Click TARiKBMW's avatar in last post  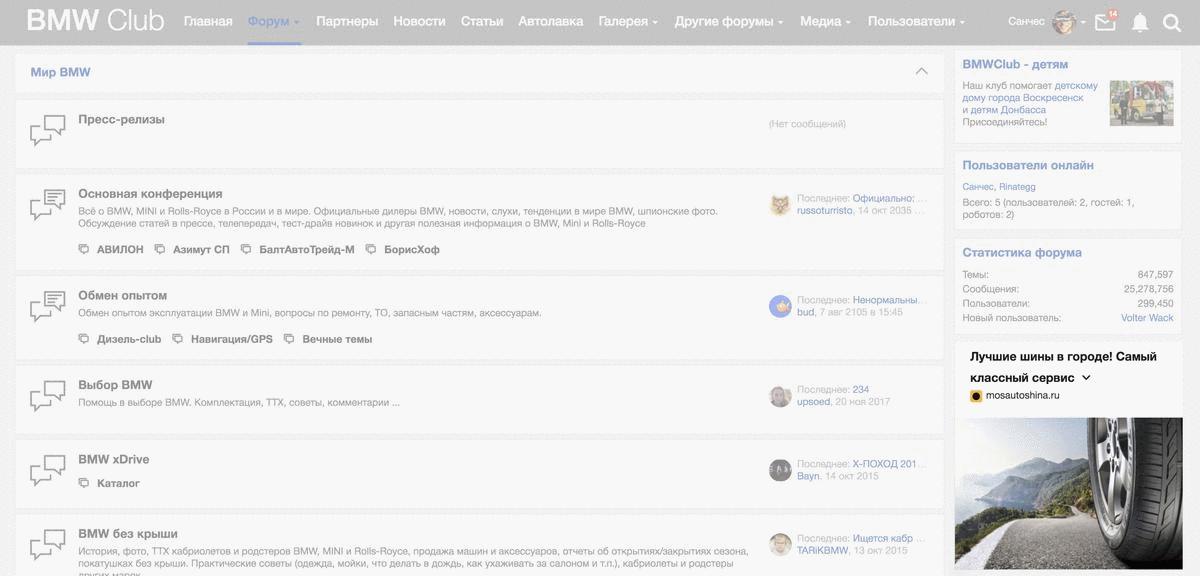(780, 545)
